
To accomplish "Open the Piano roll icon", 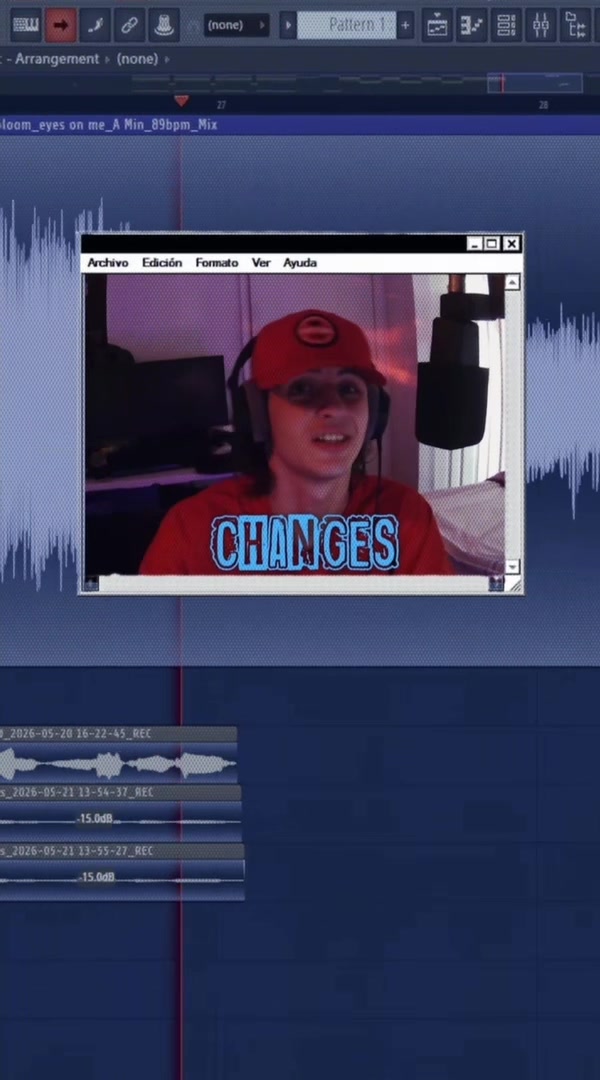I will (x=472, y=25).
